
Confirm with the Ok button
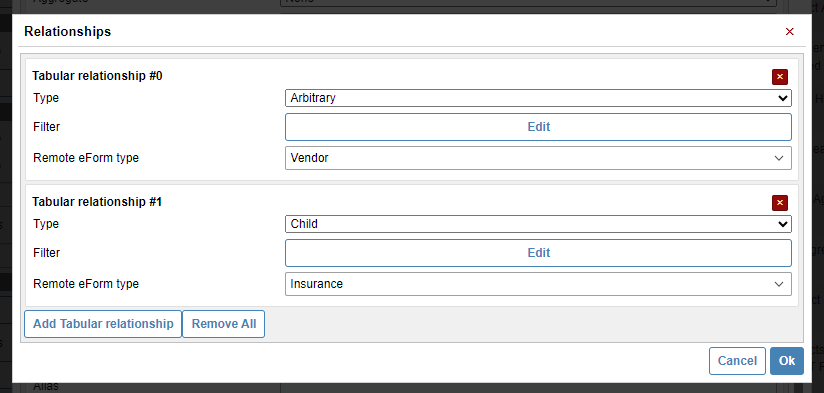pyautogui.click(x=787, y=361)
